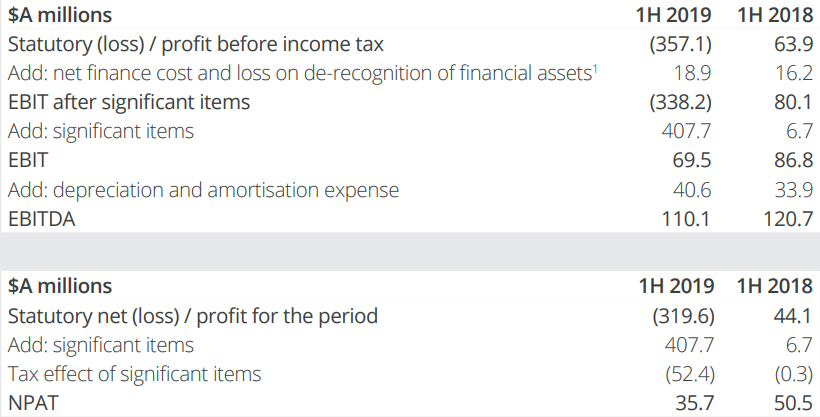Select the depreciation and amortisation expense label

[203, 189]
